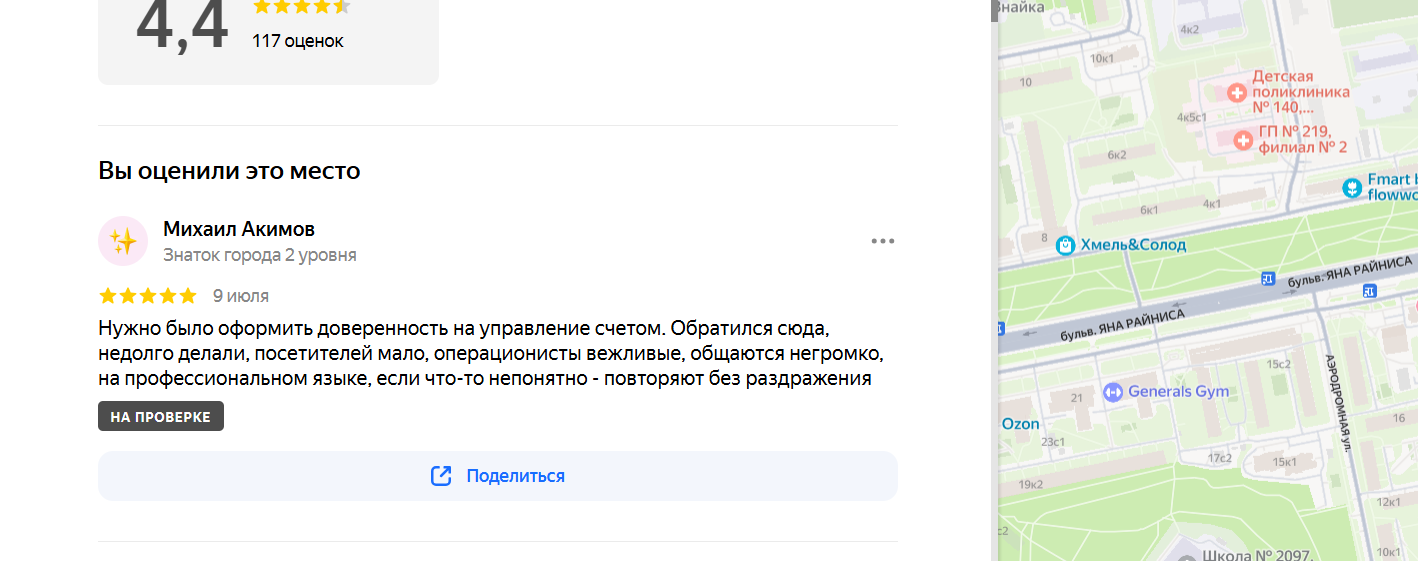The image size is (1418, 561).
Task: Click the НА ПРОВЕРКЕ status badge
Action: pos(161,417)
